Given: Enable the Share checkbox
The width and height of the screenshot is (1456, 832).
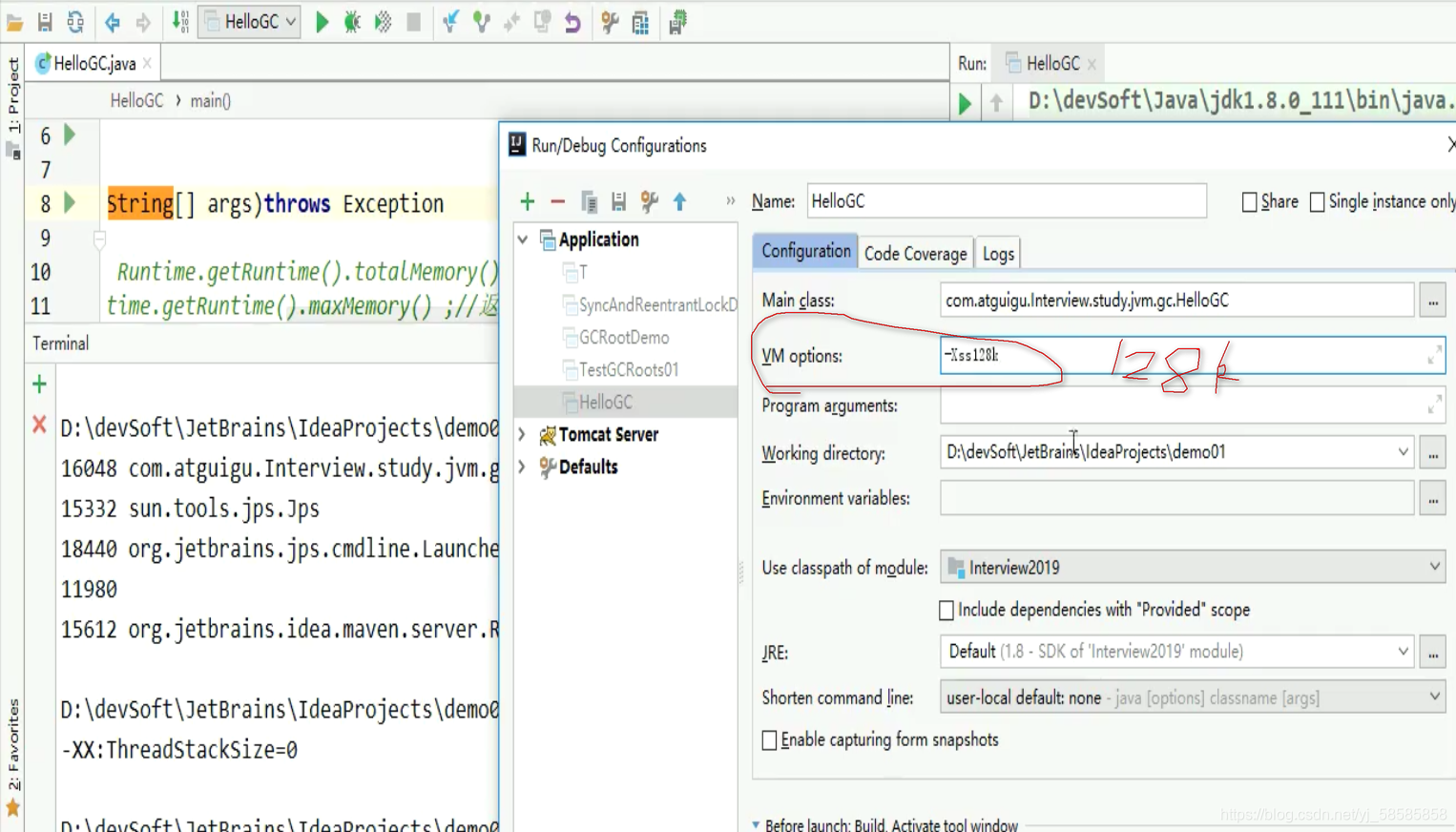Looking at the screenshot, I should pyautogui.click(x=1249, y=202).
